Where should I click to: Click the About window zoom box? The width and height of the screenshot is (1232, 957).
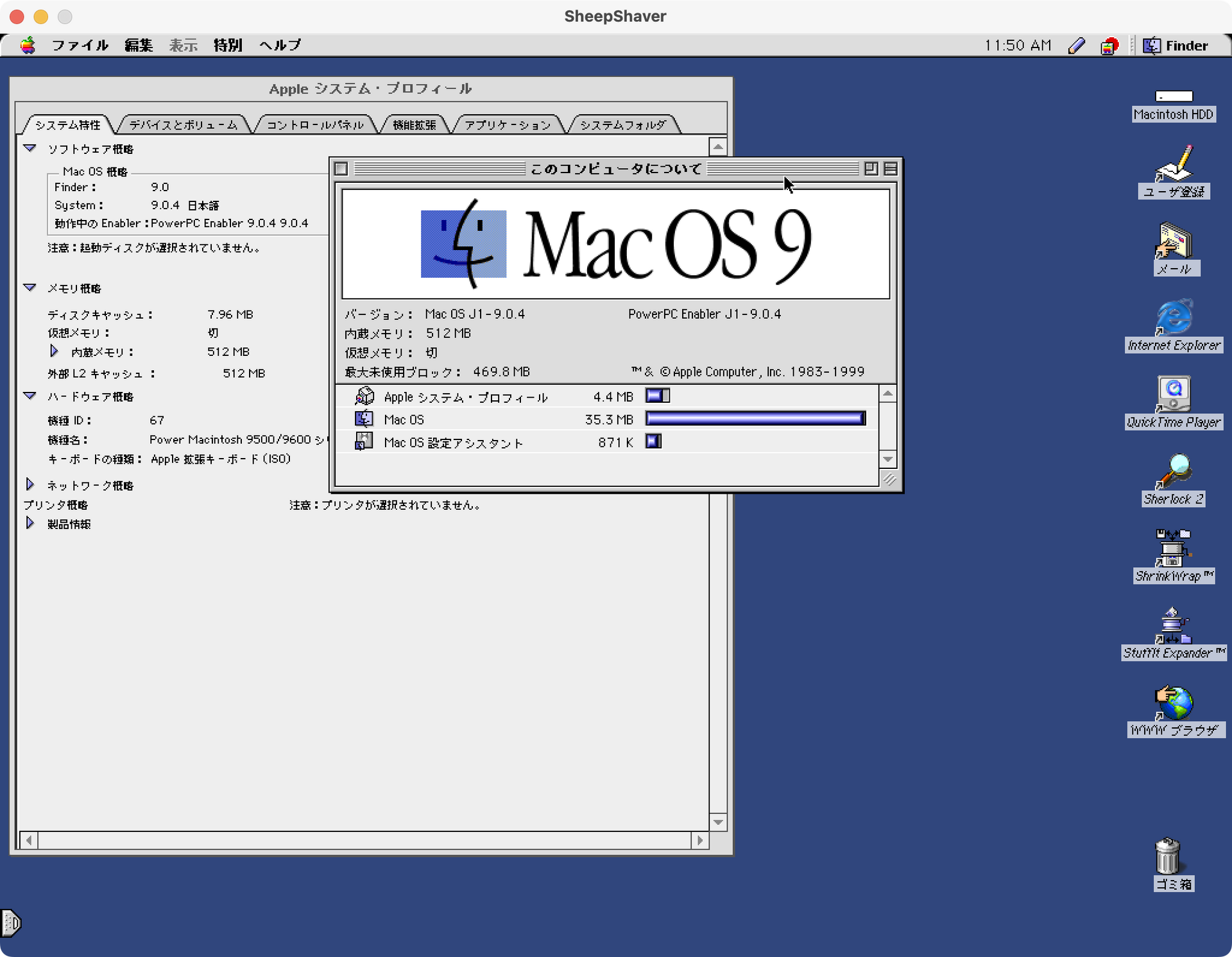871,169
